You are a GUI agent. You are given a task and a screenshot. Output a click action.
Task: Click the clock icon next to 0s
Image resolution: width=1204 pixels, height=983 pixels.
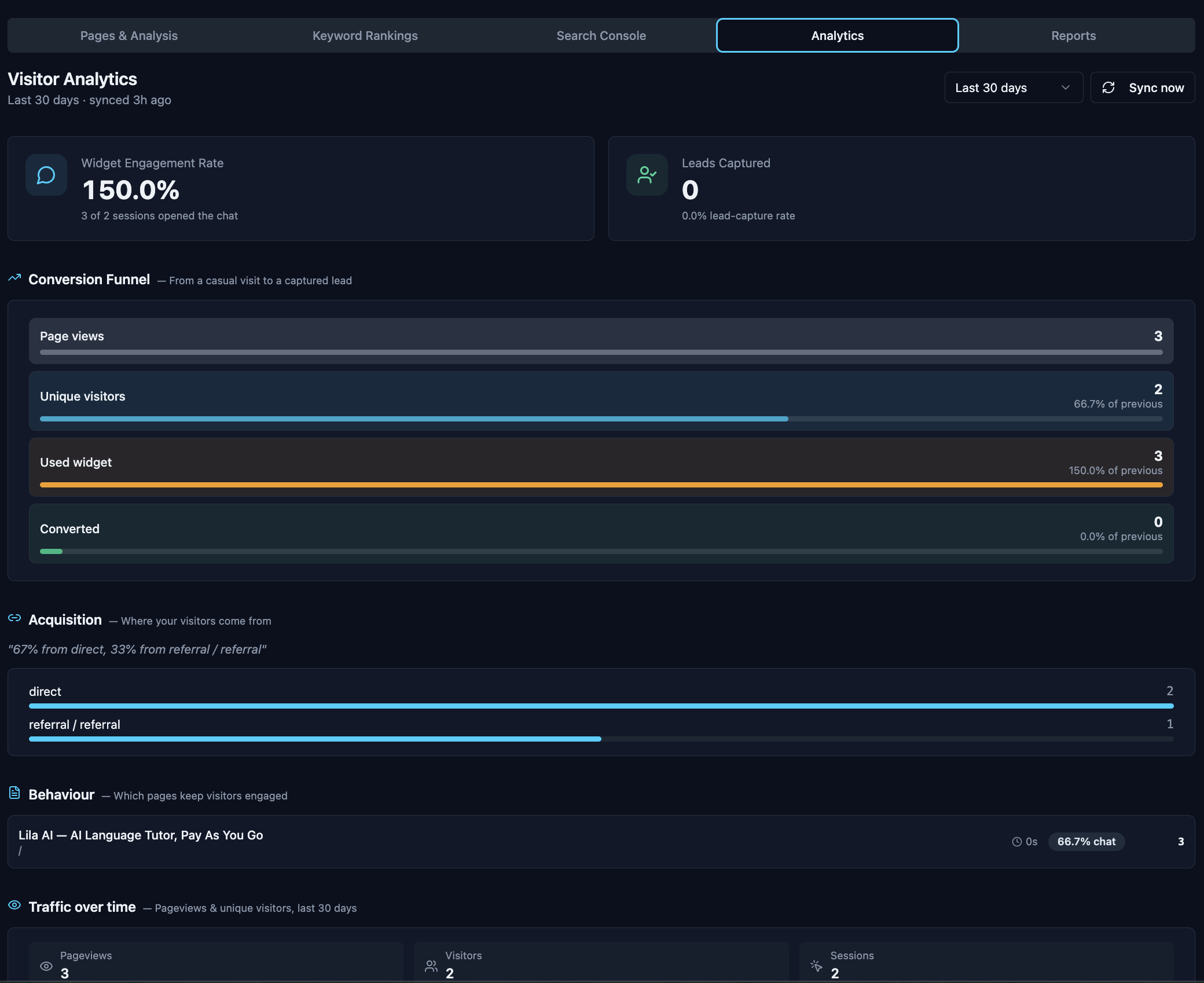pos(1016,842)
